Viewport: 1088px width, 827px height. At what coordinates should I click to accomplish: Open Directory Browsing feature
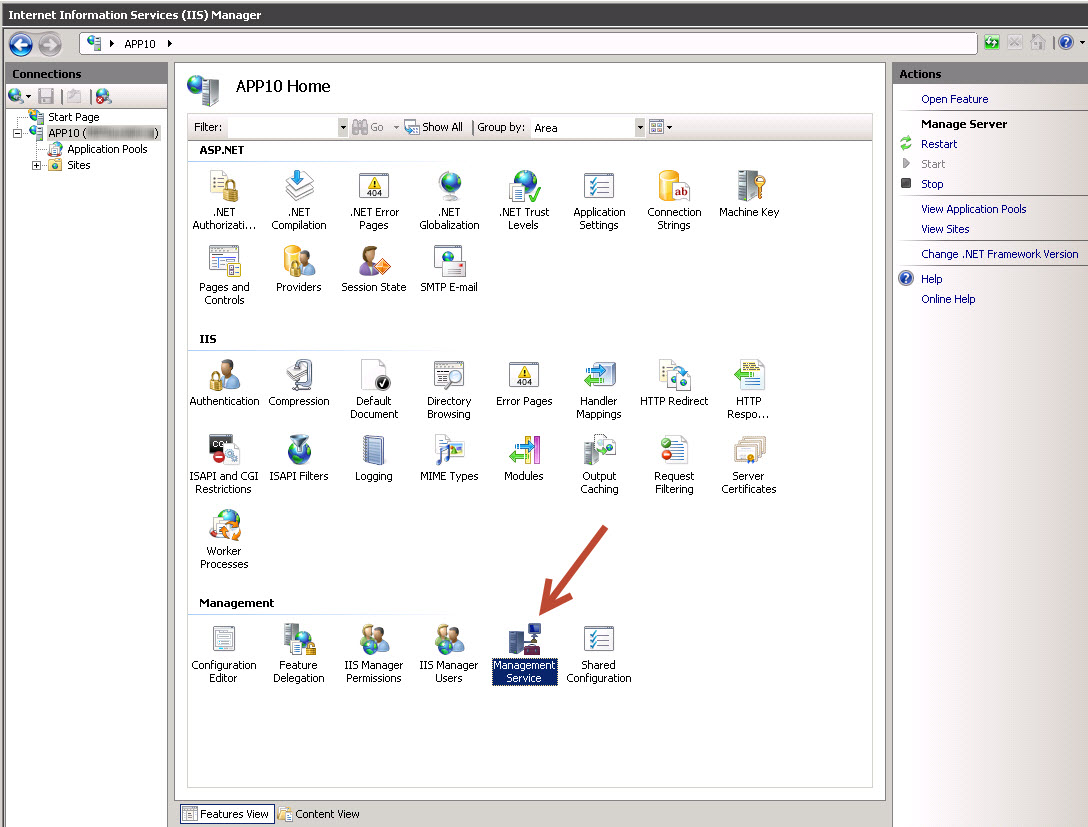[449, 389]
